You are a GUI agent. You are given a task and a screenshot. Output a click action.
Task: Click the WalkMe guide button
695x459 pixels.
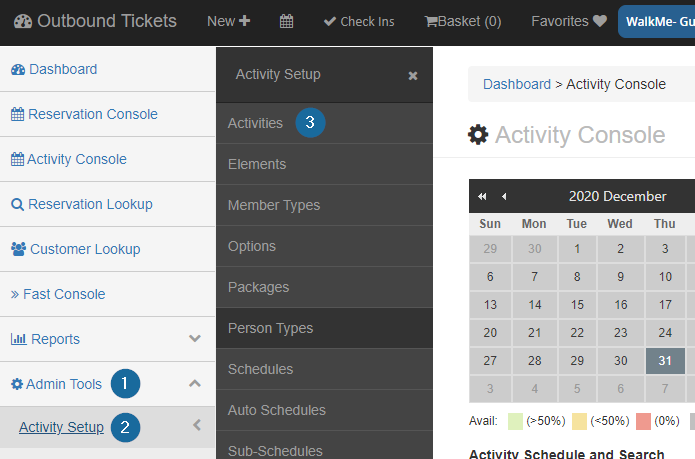tap(656, 21)
